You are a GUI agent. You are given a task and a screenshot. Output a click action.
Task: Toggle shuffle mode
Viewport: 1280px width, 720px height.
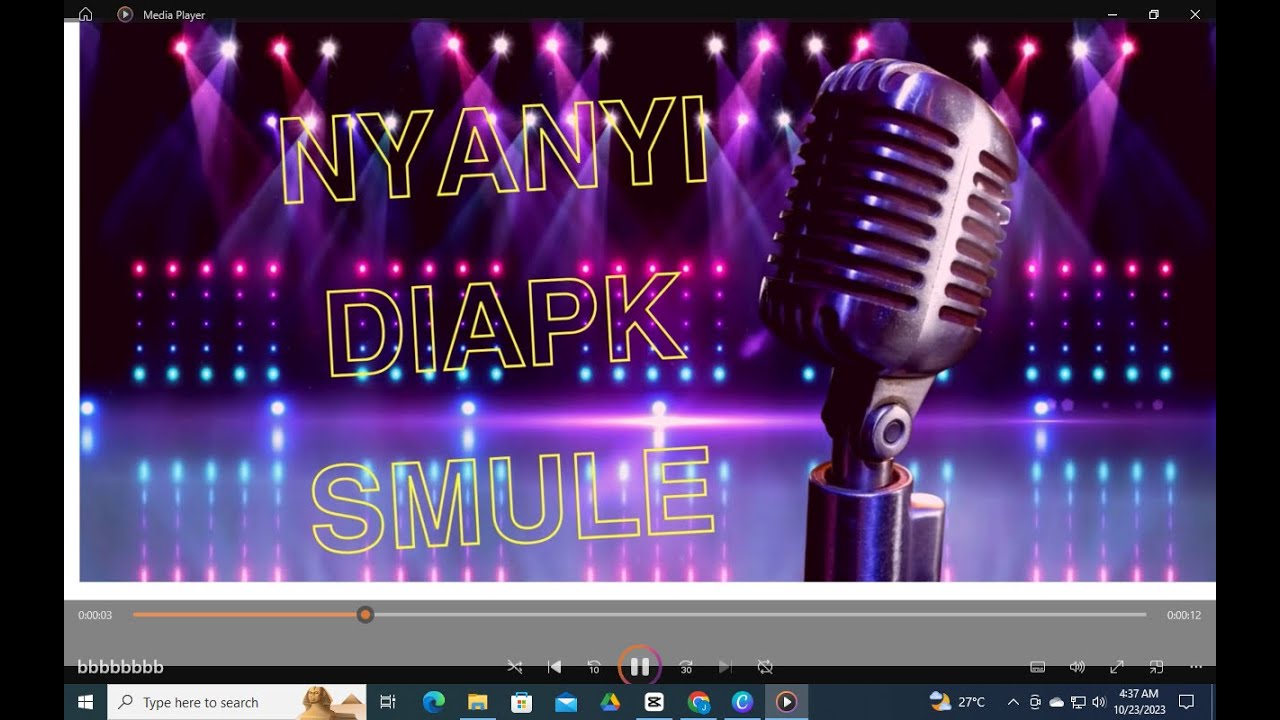[x=515, y=666]
